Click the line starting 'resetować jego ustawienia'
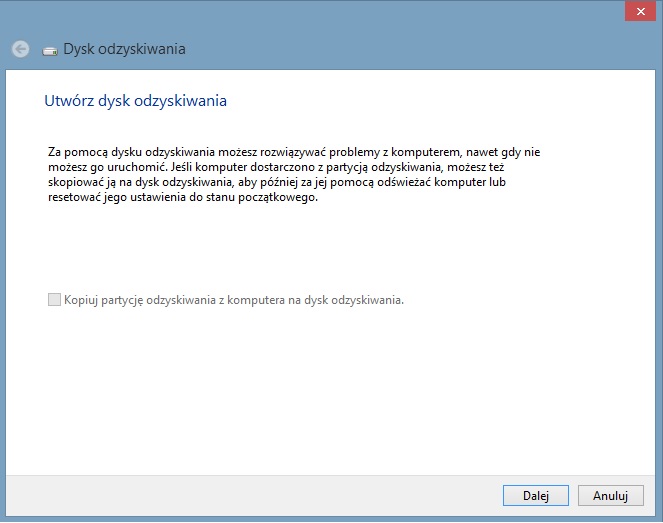The height and width of the screenshot is (523, 663). click(x=183, y=197)
